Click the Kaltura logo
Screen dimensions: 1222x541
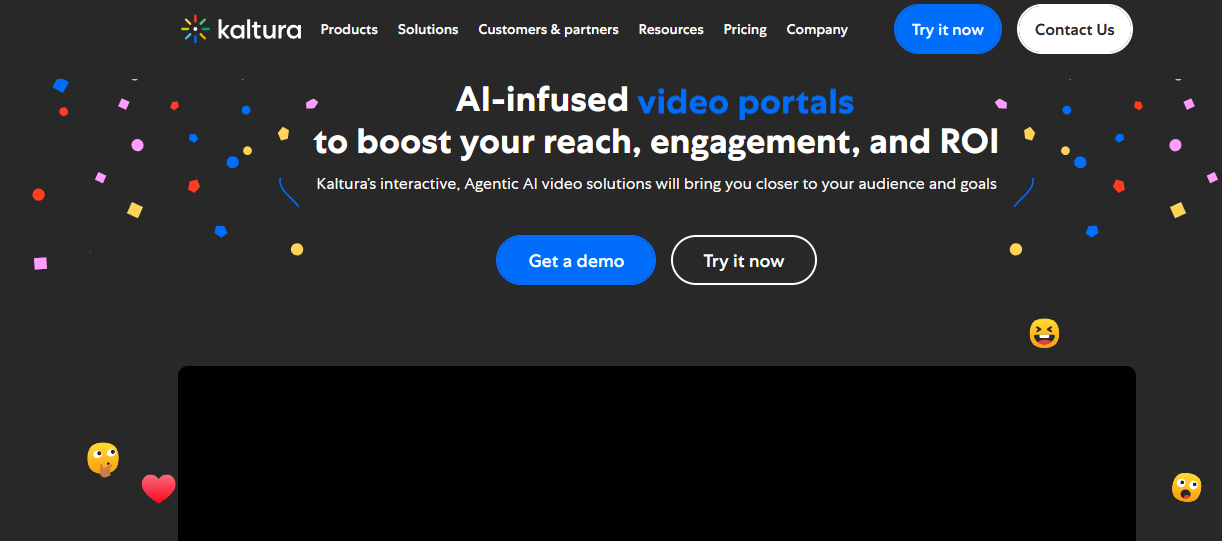[241, 29]
